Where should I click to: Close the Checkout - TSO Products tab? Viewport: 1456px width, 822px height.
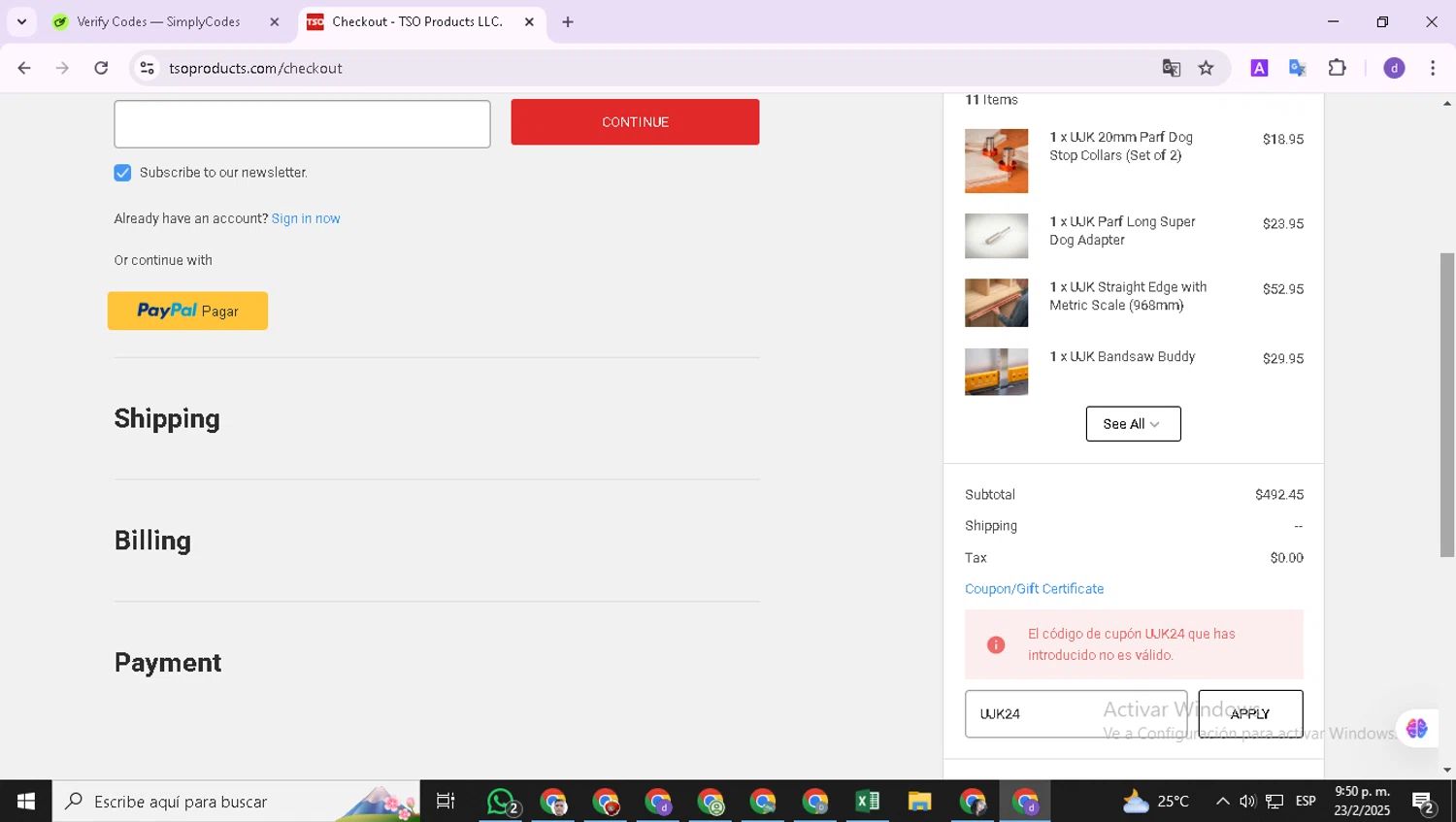[x=529, y=21]
